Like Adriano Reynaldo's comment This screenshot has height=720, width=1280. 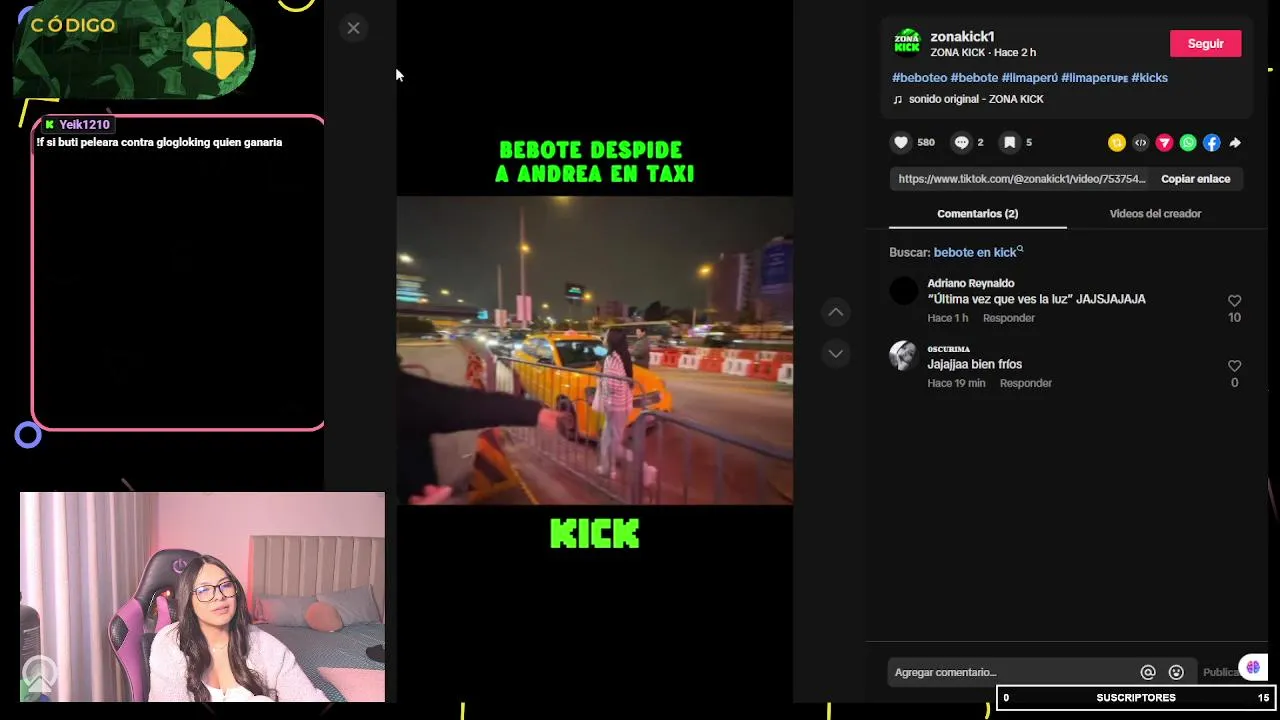pos(1234,301)
